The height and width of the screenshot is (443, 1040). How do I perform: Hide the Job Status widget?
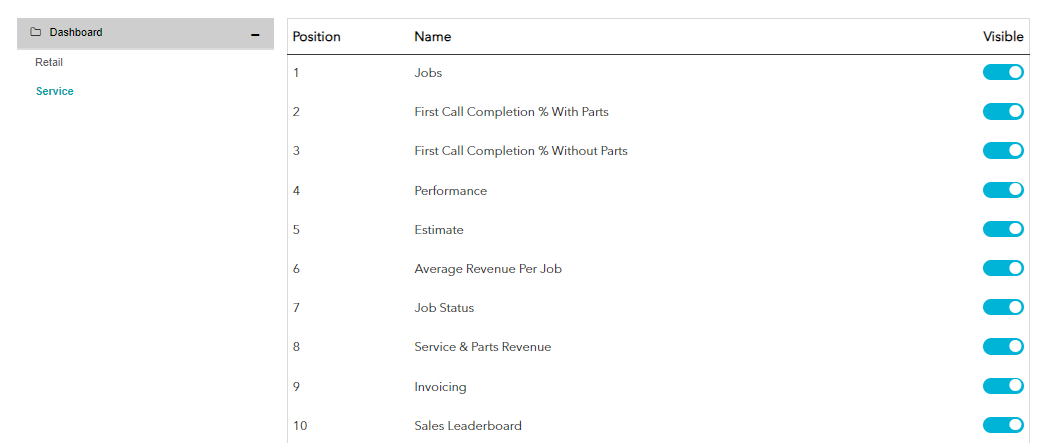1003,307
